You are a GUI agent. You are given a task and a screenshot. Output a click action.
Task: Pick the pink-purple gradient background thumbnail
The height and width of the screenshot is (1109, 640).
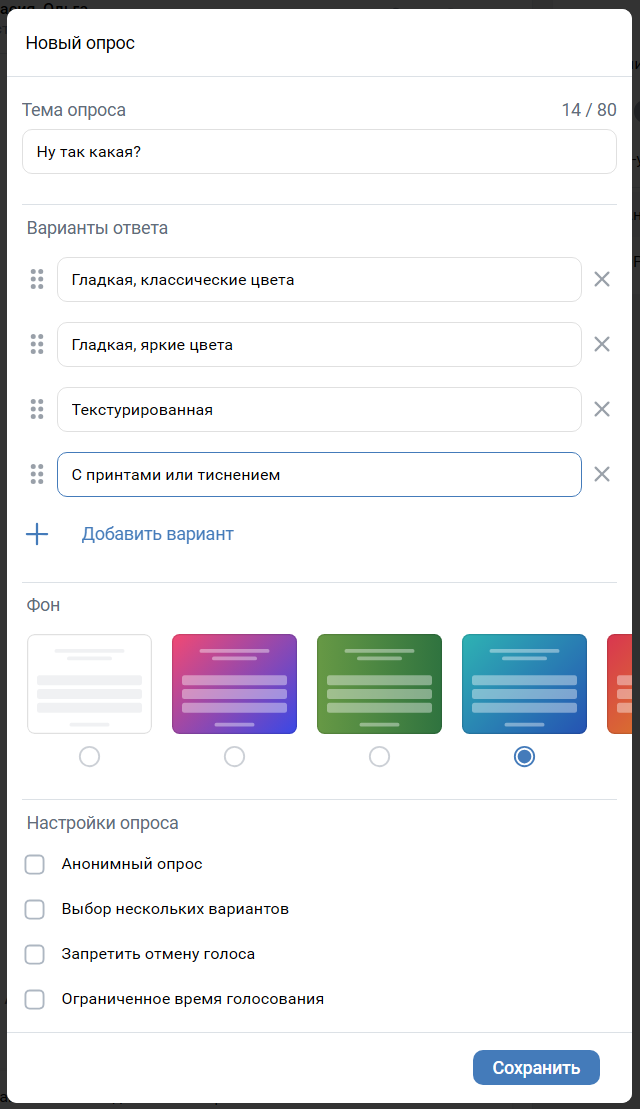point(234,684)
